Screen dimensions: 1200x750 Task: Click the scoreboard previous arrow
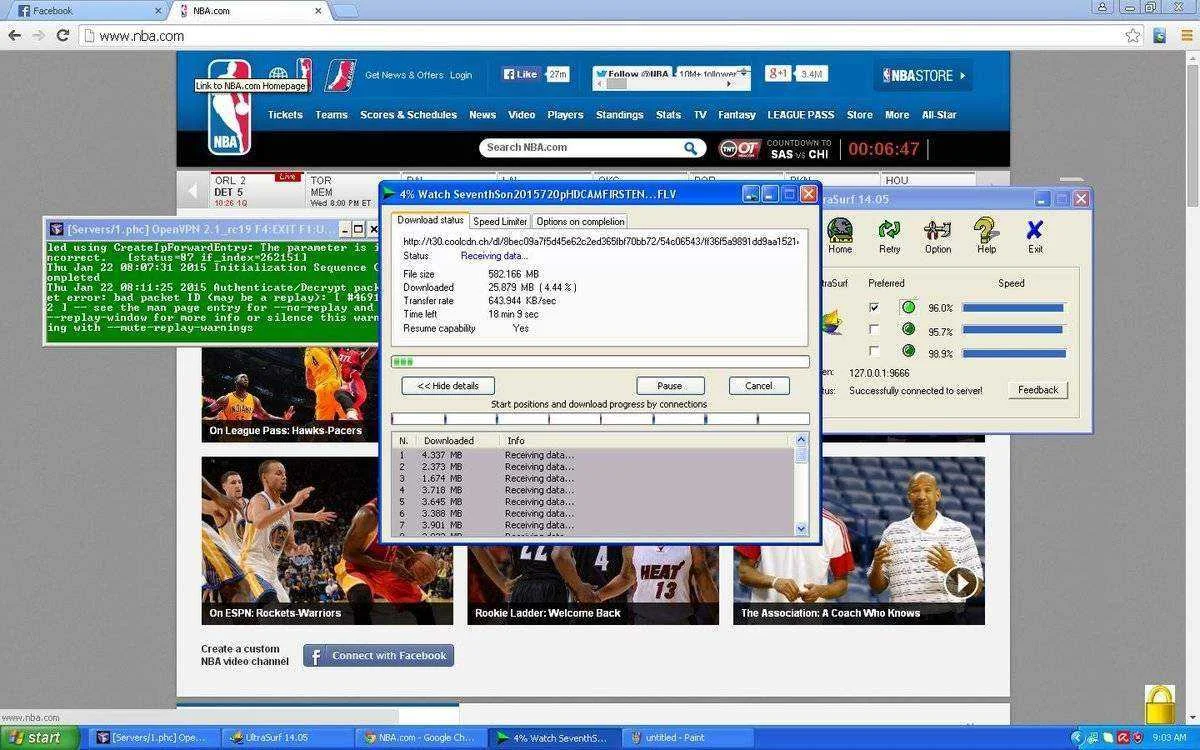(192, 189)
